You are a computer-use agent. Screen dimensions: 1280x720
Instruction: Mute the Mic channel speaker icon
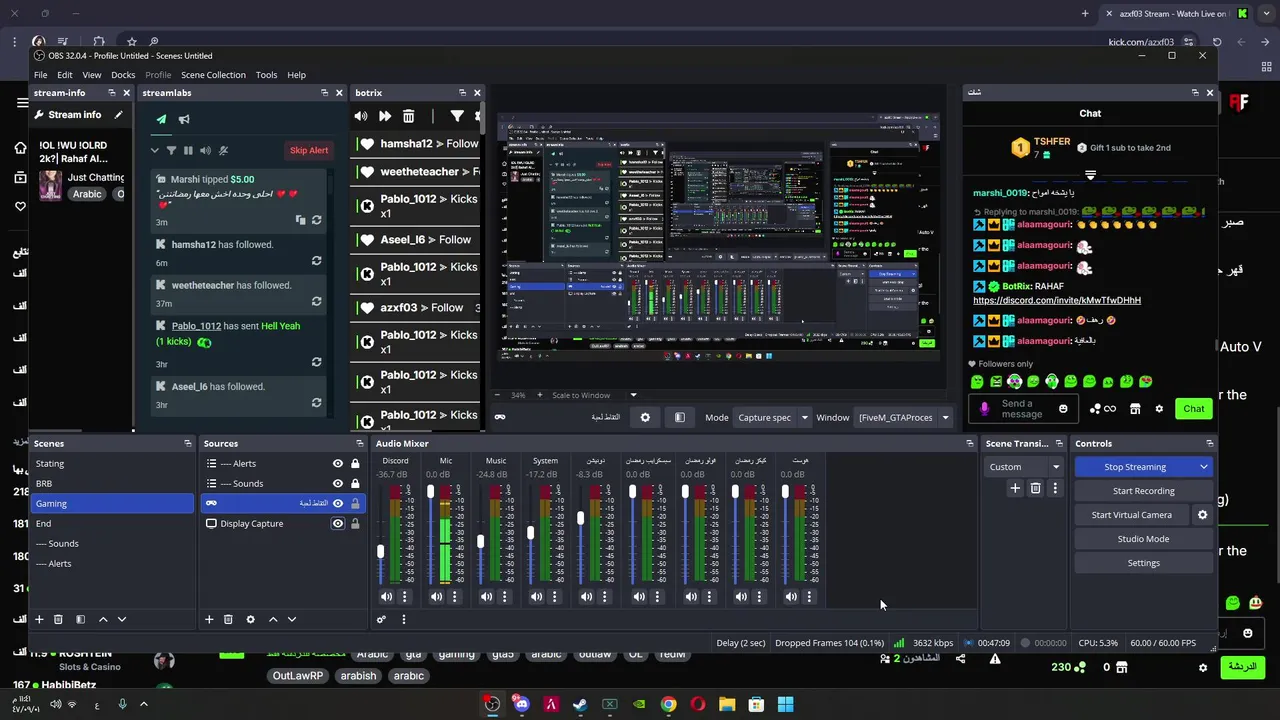pos(436,597)
